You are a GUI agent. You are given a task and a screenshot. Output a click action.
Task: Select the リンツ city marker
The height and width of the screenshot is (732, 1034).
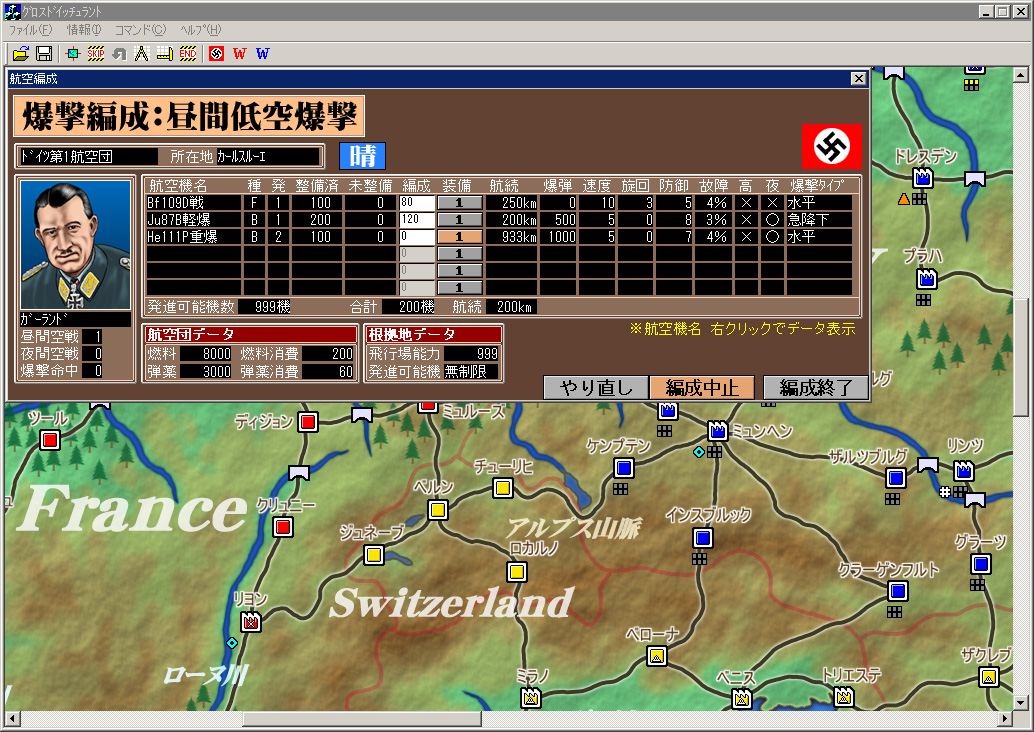pyautogui.click(x=963, y=471)
